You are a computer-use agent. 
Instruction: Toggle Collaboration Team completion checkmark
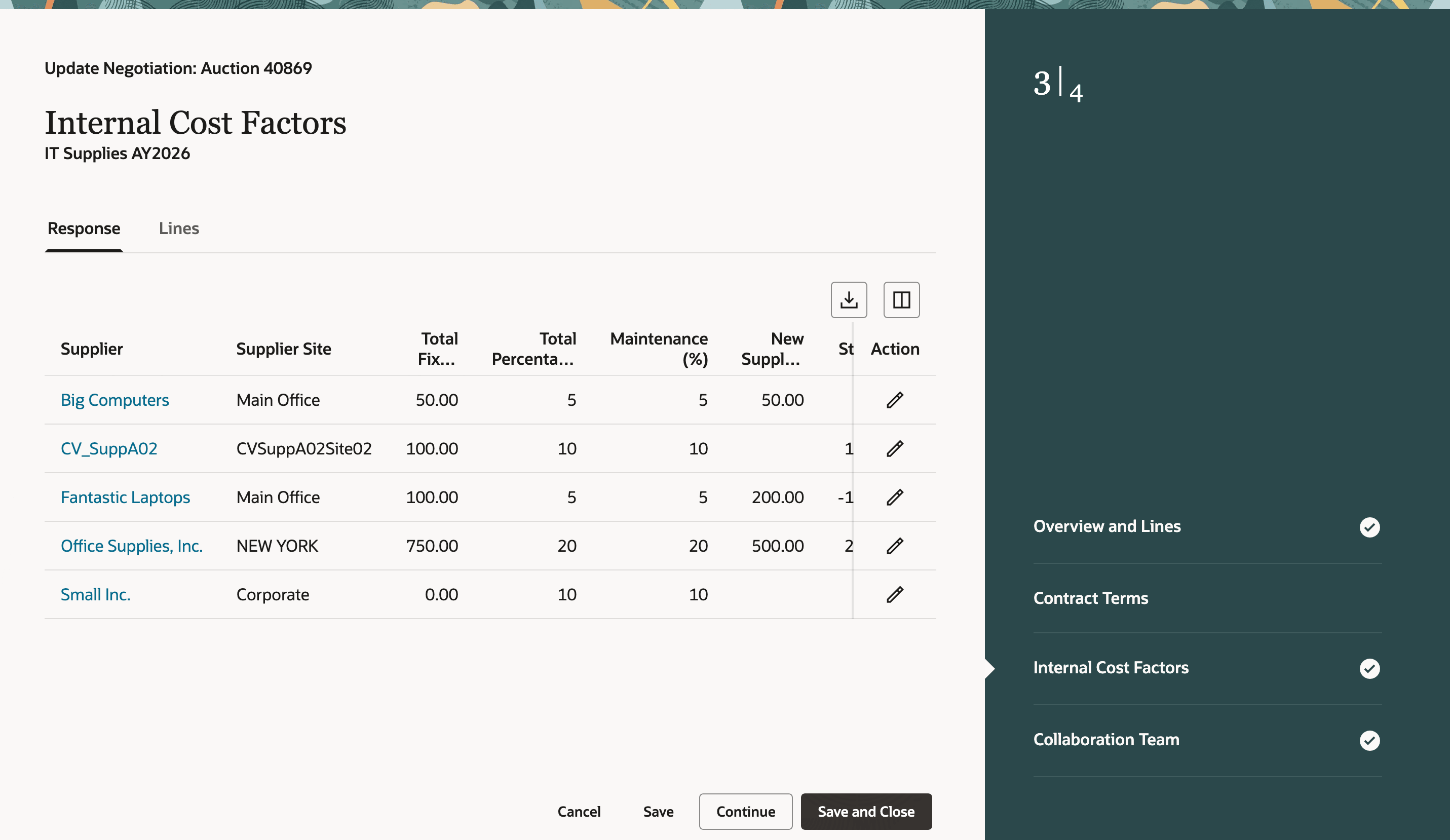(x=1370, y=741)
